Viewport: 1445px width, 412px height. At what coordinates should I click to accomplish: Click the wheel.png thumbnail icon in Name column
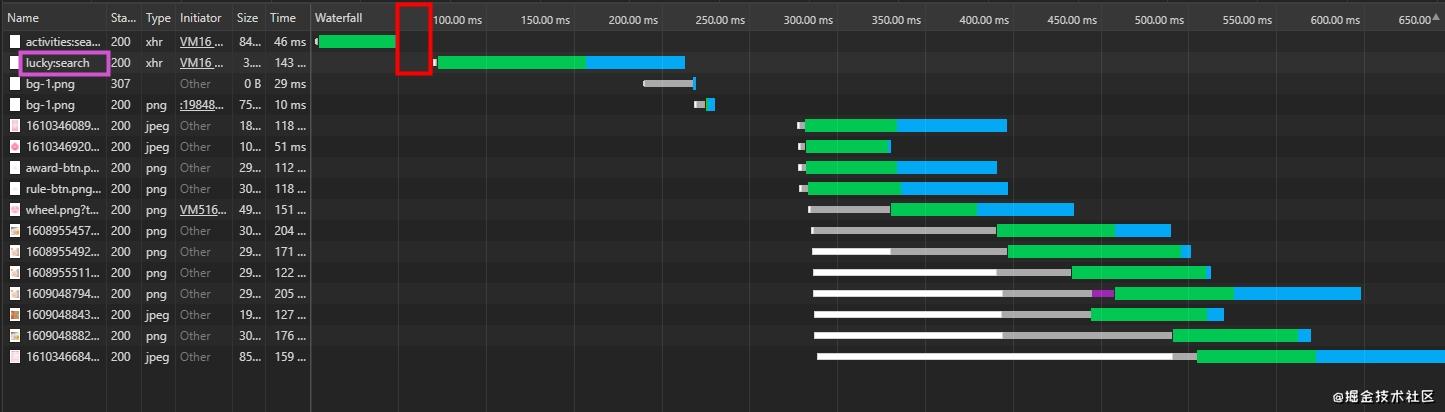point(15,210)
